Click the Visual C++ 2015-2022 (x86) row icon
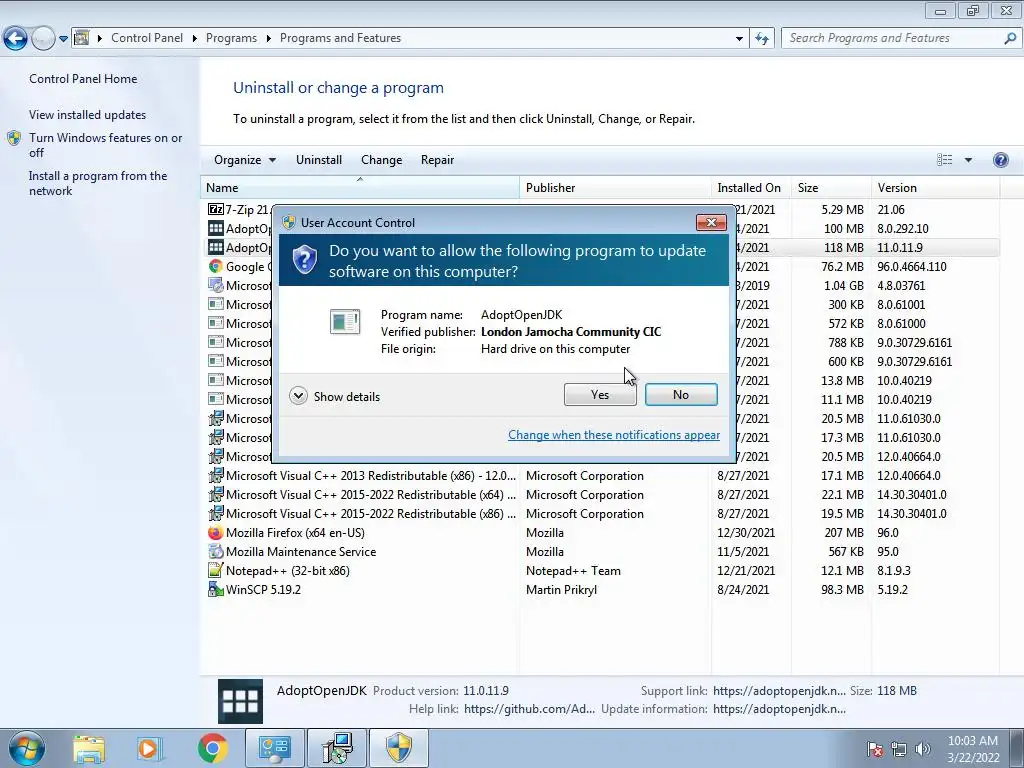Viewport: 1024px width, 768px height. pos(216,514)
